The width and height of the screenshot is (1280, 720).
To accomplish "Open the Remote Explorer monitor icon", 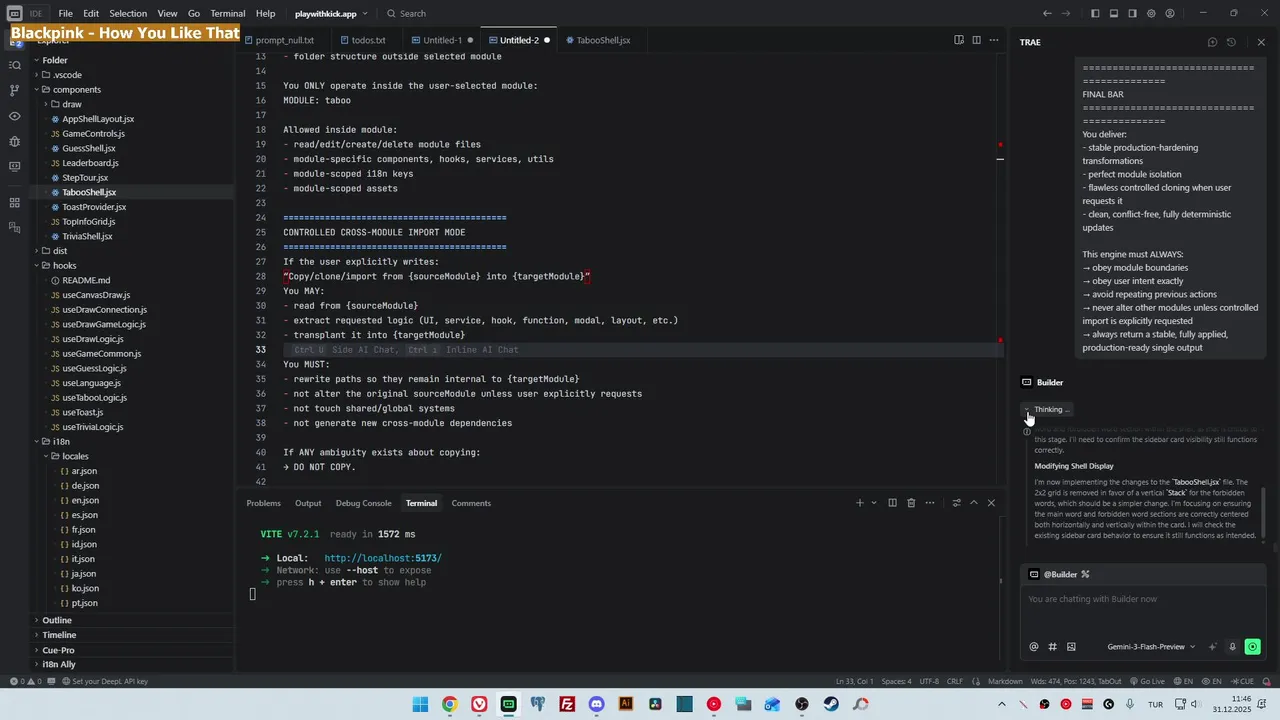I will point(14,166).
